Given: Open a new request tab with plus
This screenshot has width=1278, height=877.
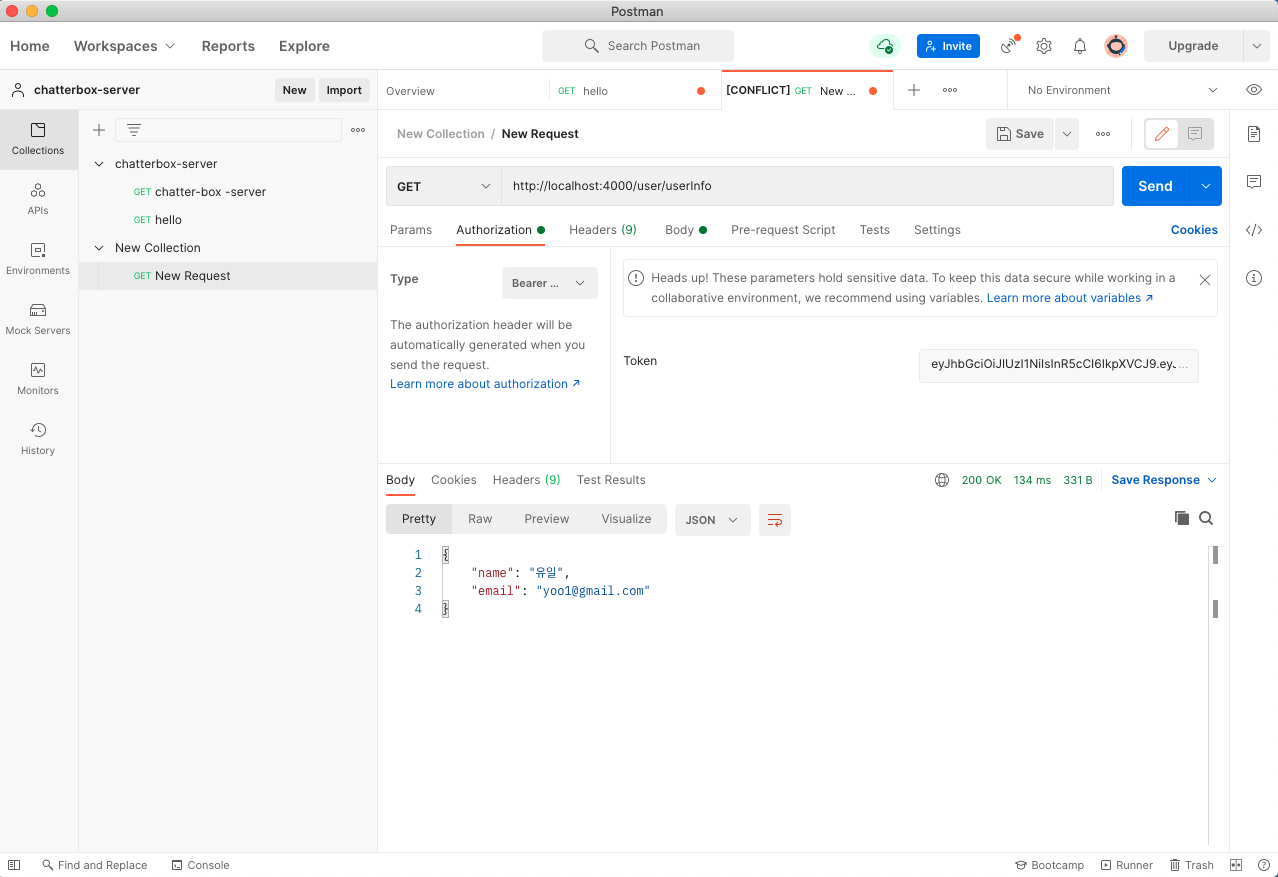Looking at the screenshot, I should pos(913,90).
